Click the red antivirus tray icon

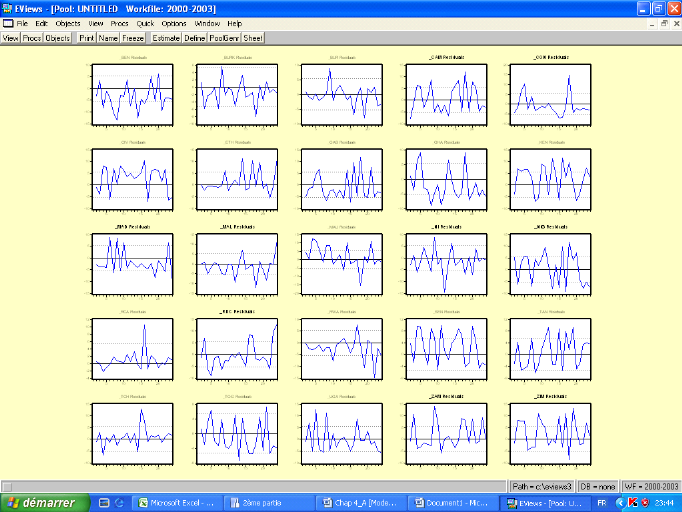click(631, 502)
